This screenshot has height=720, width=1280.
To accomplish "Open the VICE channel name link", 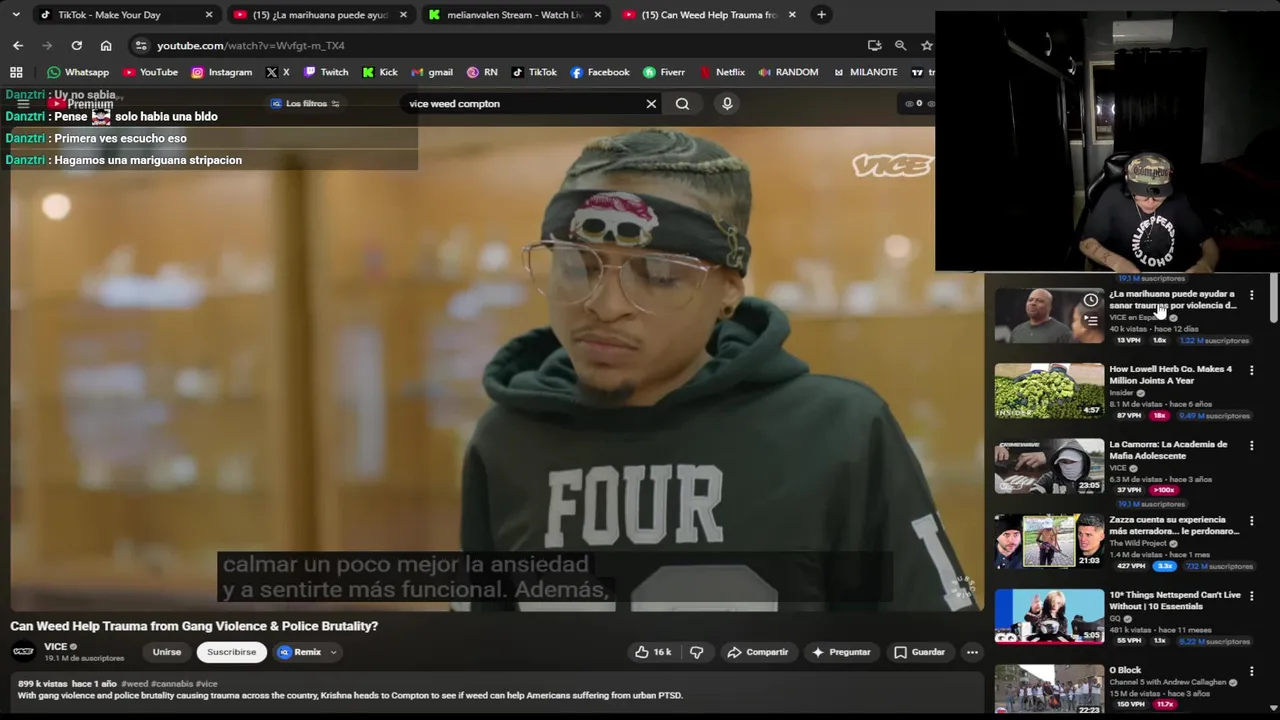I will click(55, 647).
